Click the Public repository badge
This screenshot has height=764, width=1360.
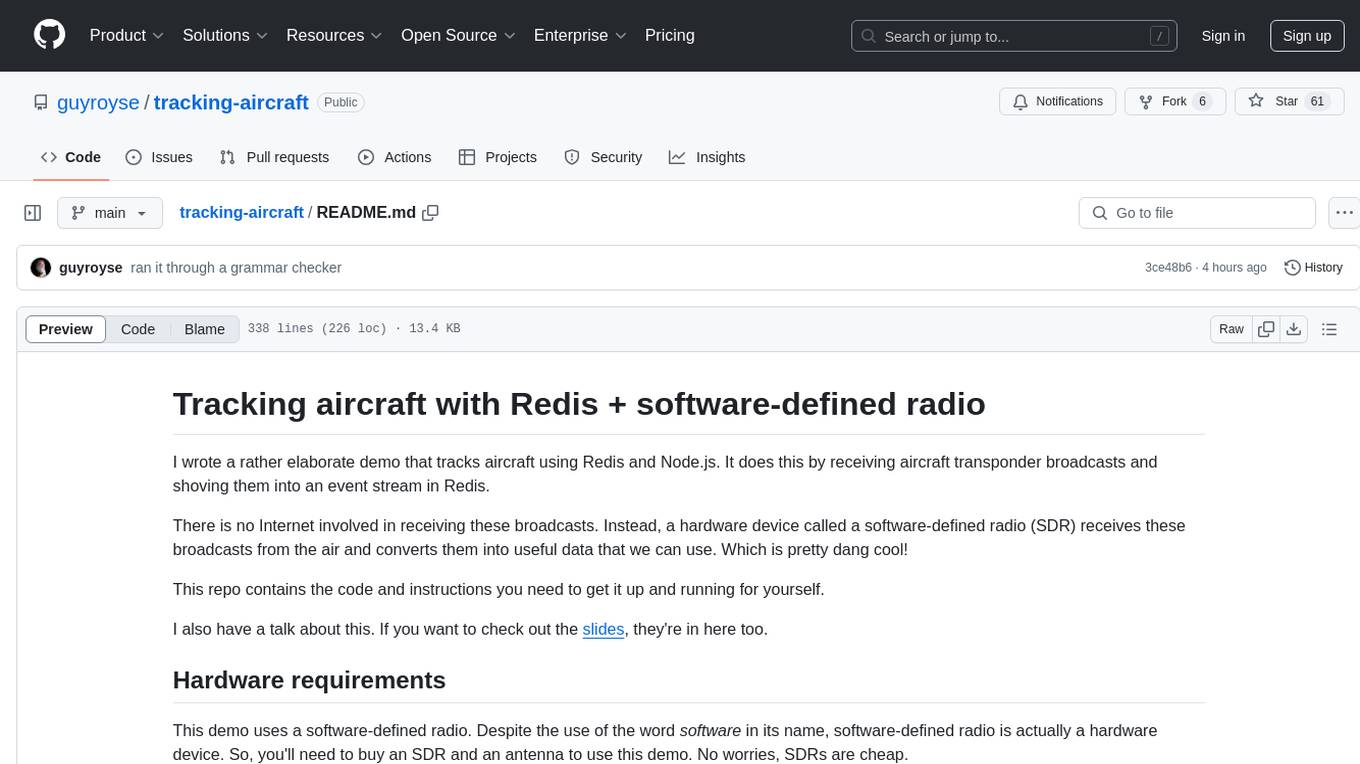(341, 102)
